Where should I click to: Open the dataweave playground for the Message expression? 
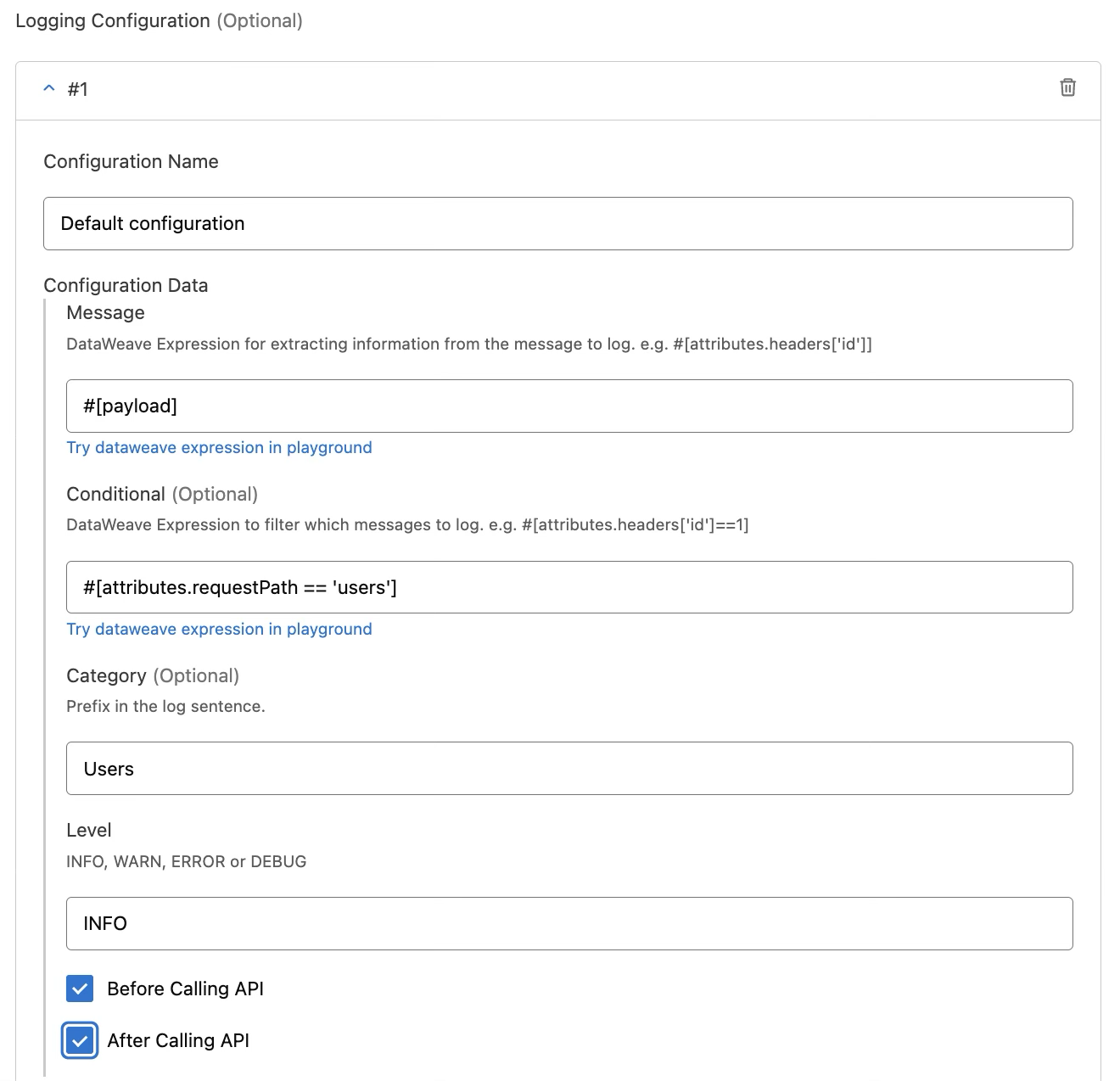pos(219,447)
